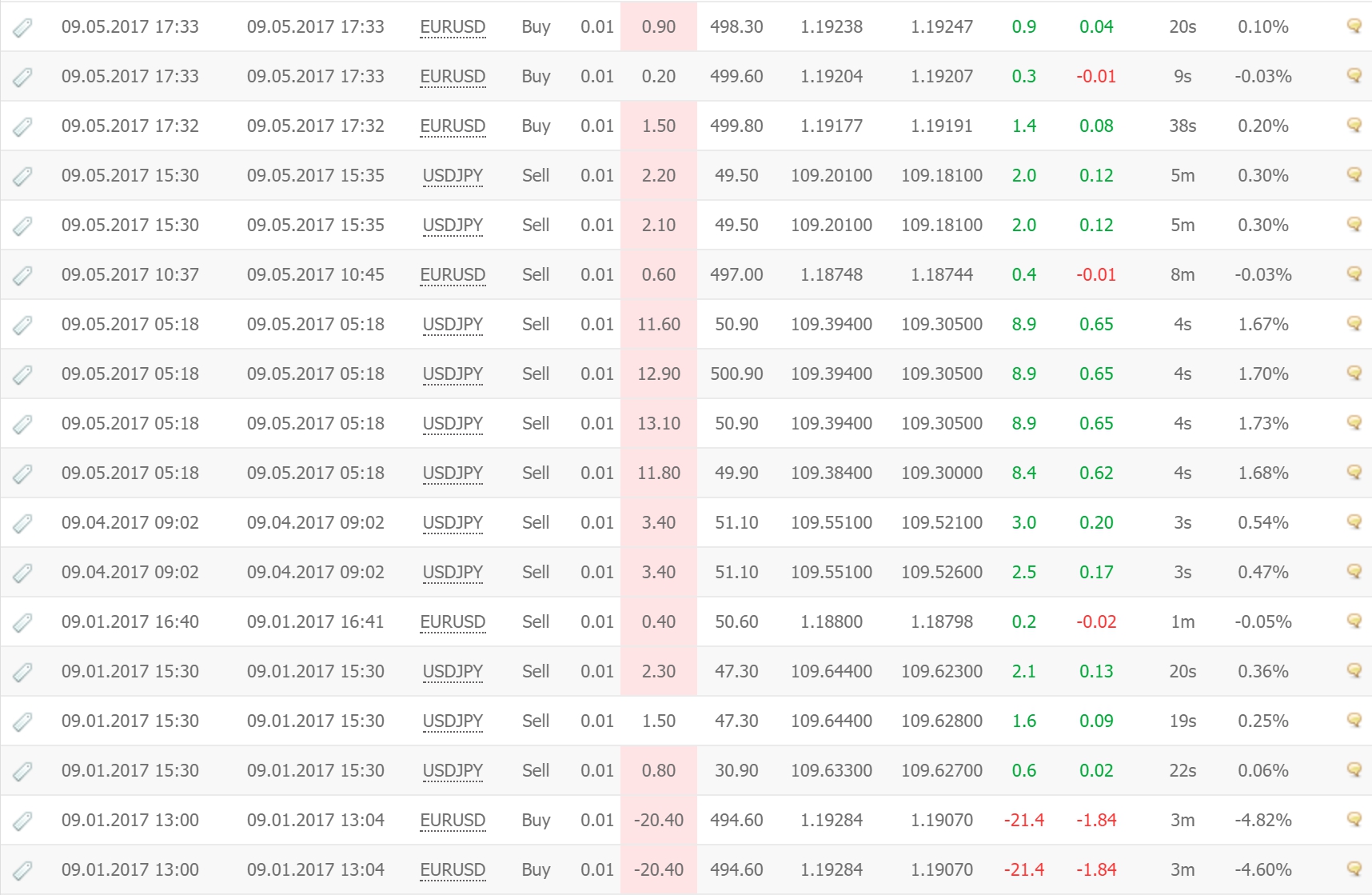Open EURUSD link in 09.05.2017 10:37 row
Viewport: 1372px width, 895px height.
tap(453, 274)
